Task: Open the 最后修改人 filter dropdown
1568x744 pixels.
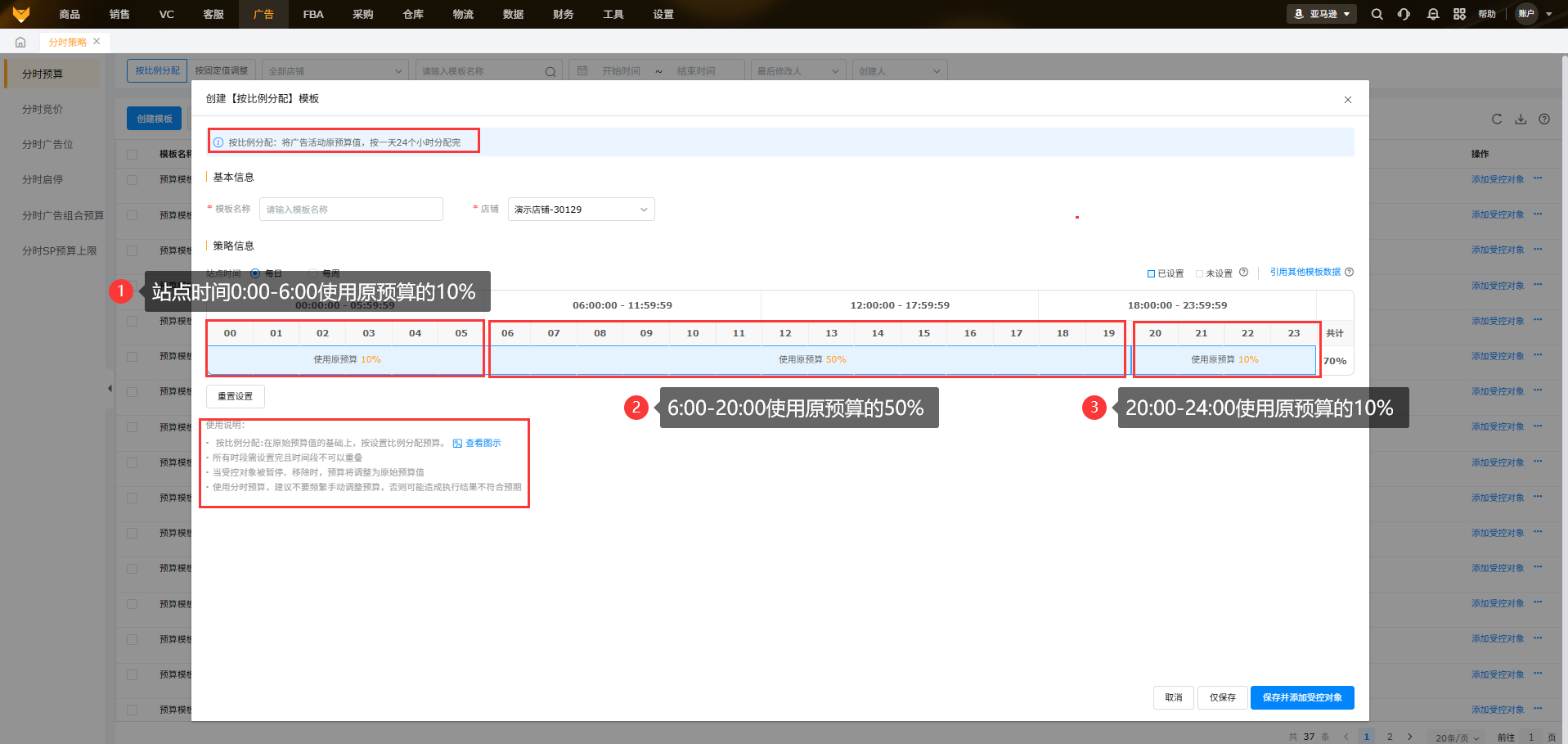Action: [798, 71]
